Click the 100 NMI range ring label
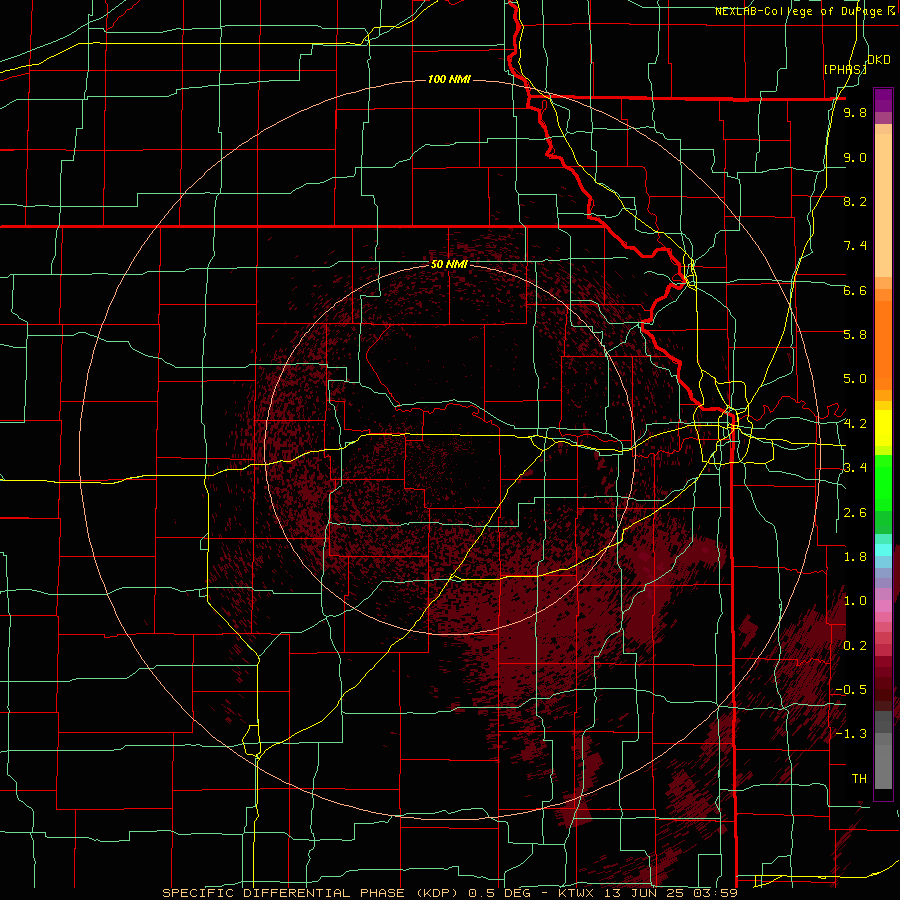The height and width of the screenshot is (900, 900). 449,79
